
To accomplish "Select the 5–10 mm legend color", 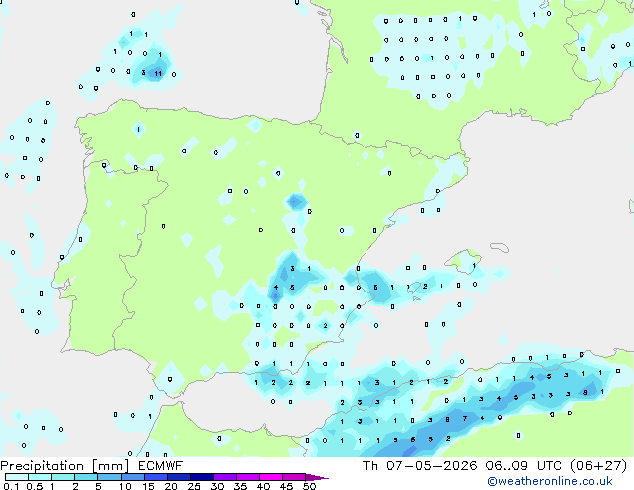I will [109, 477].
